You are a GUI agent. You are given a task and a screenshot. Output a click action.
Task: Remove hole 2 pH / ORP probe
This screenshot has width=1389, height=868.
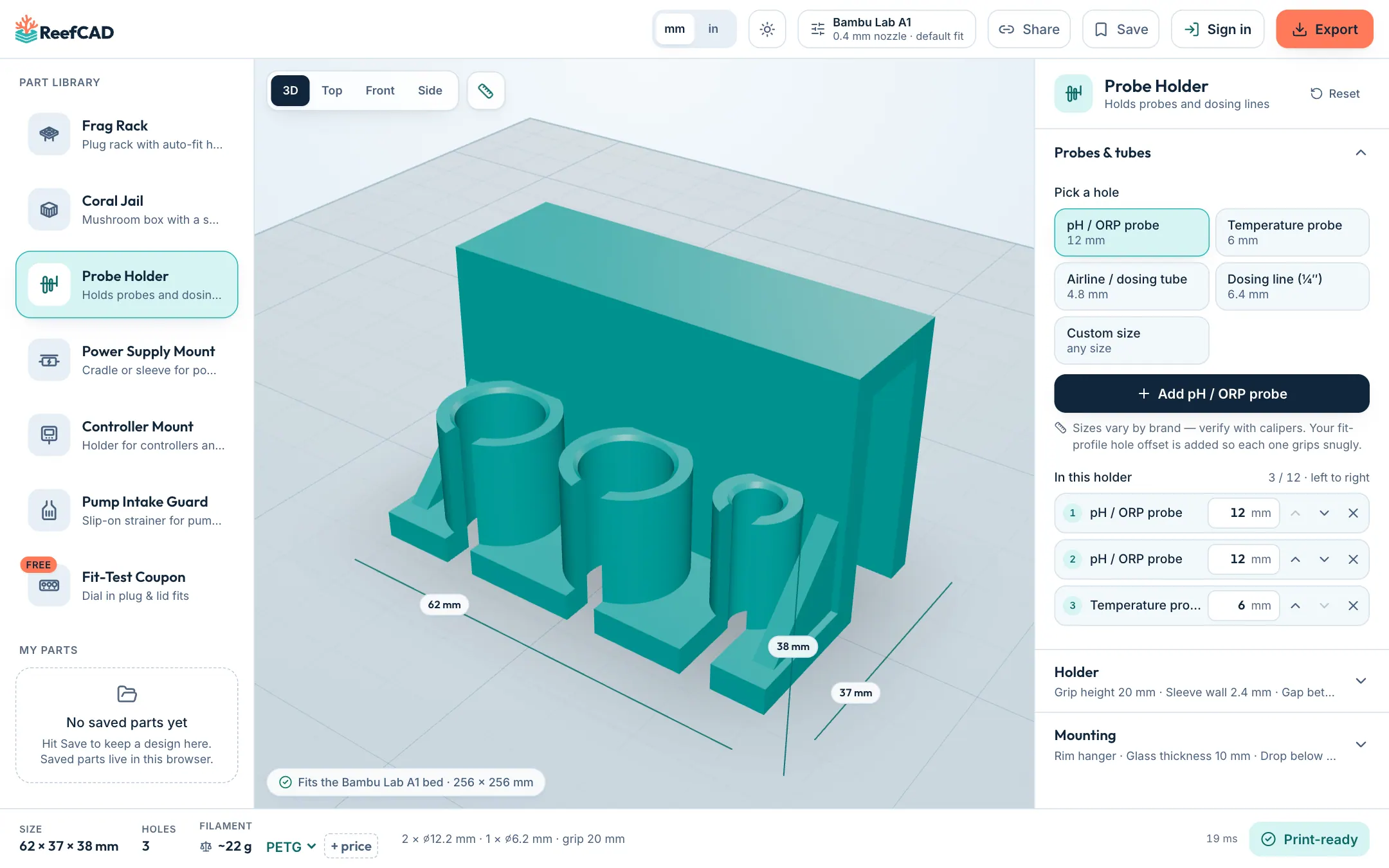pos(1353,559)
